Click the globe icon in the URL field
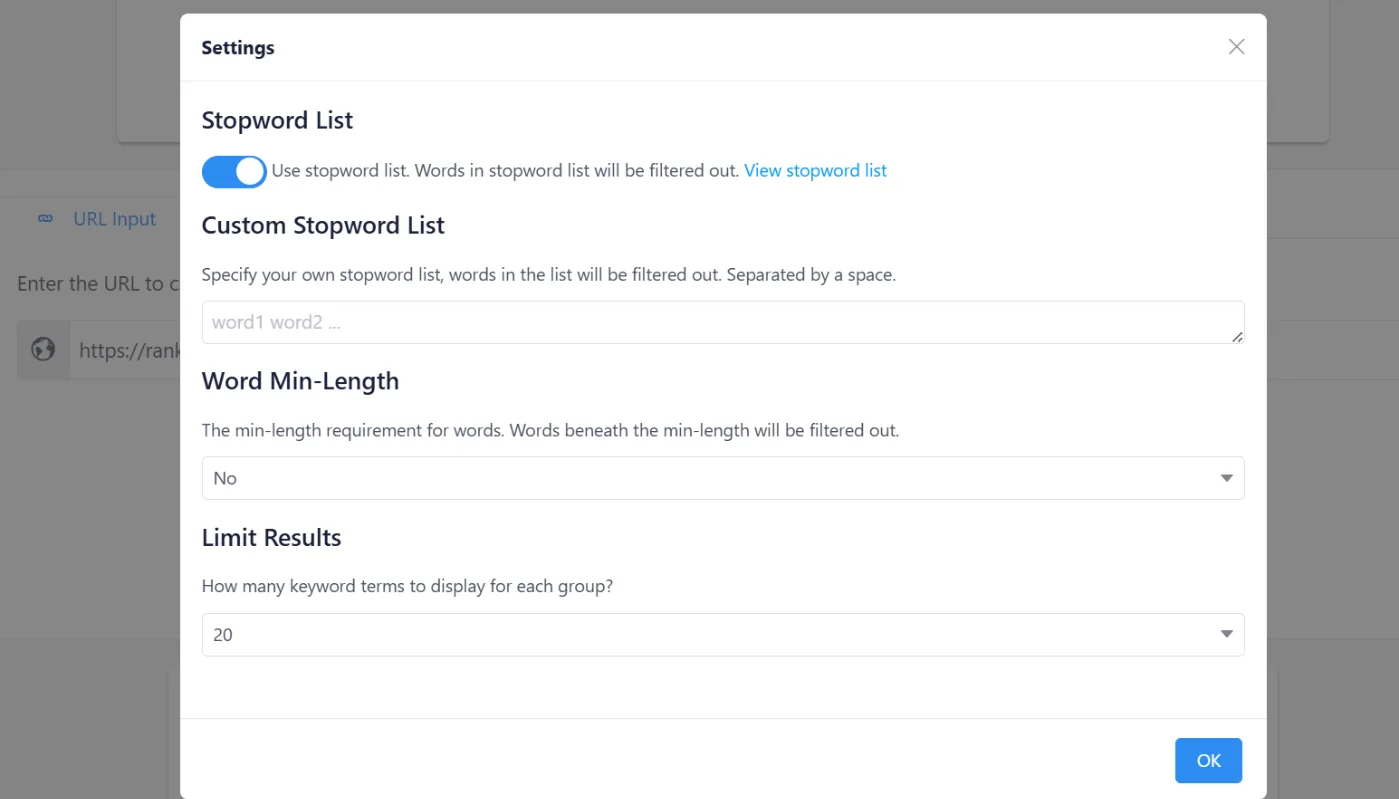Viewport: 1399px width, 799px height. [41, 349]
